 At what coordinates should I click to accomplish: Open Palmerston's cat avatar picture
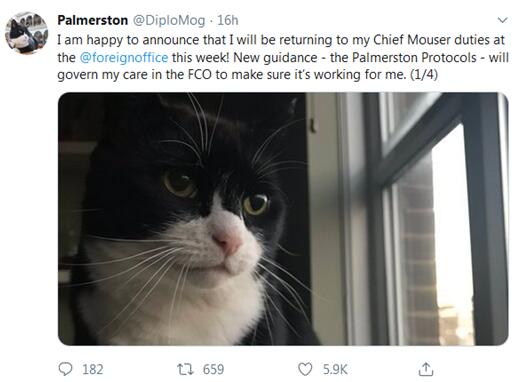pos(27,33)
